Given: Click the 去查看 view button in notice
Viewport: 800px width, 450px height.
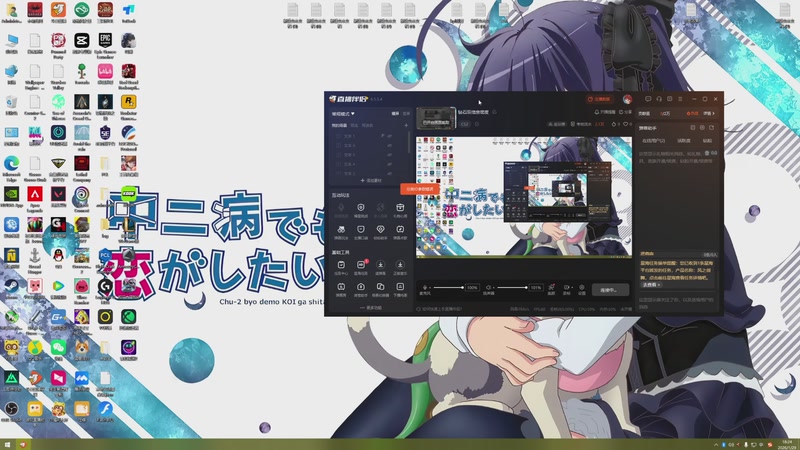Looking at the screenshot, I should tap(651, 285).
